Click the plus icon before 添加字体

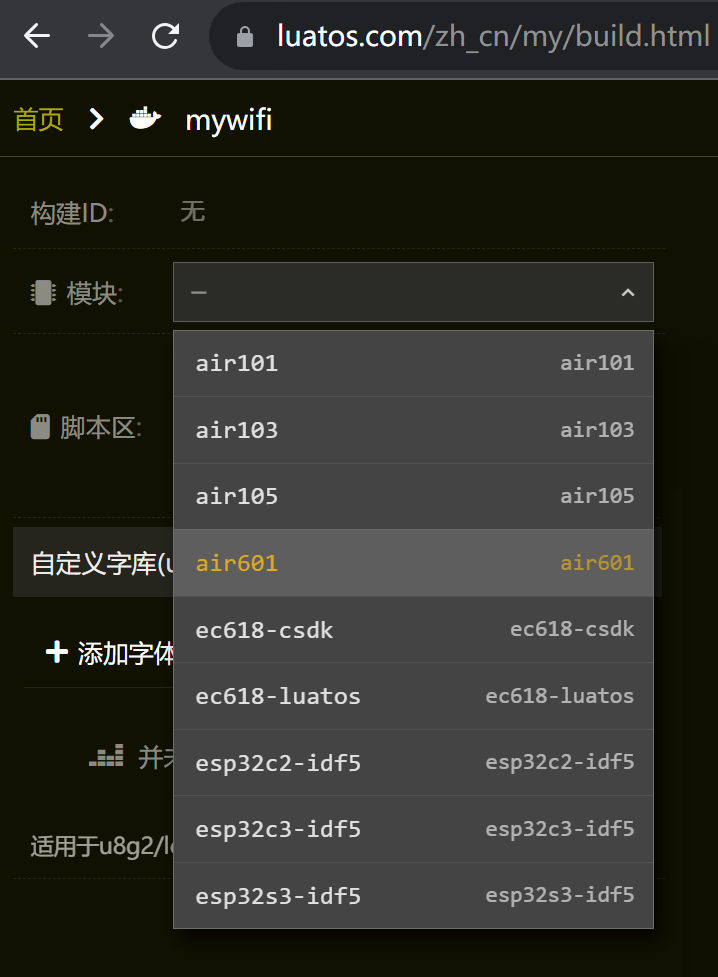pos(55,652)
